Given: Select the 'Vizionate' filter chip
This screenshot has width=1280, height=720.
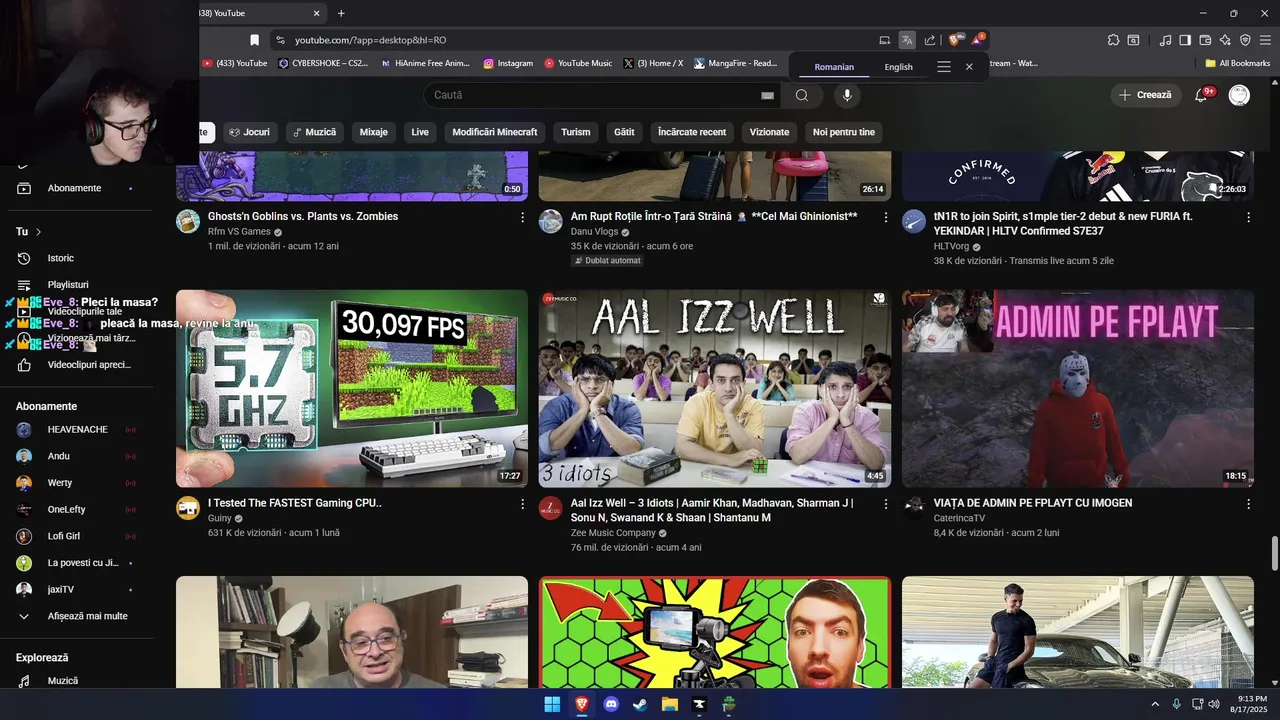Looking at the screenshot, I should click(769, 132).
